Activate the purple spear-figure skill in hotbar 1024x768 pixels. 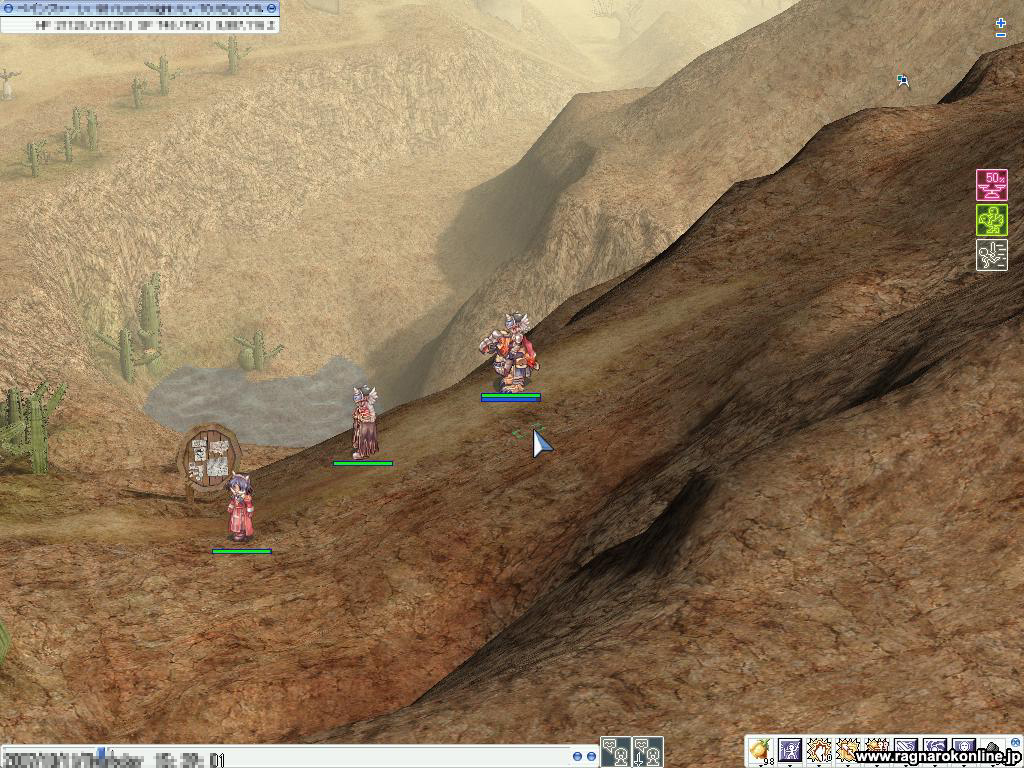pos(790,750)
